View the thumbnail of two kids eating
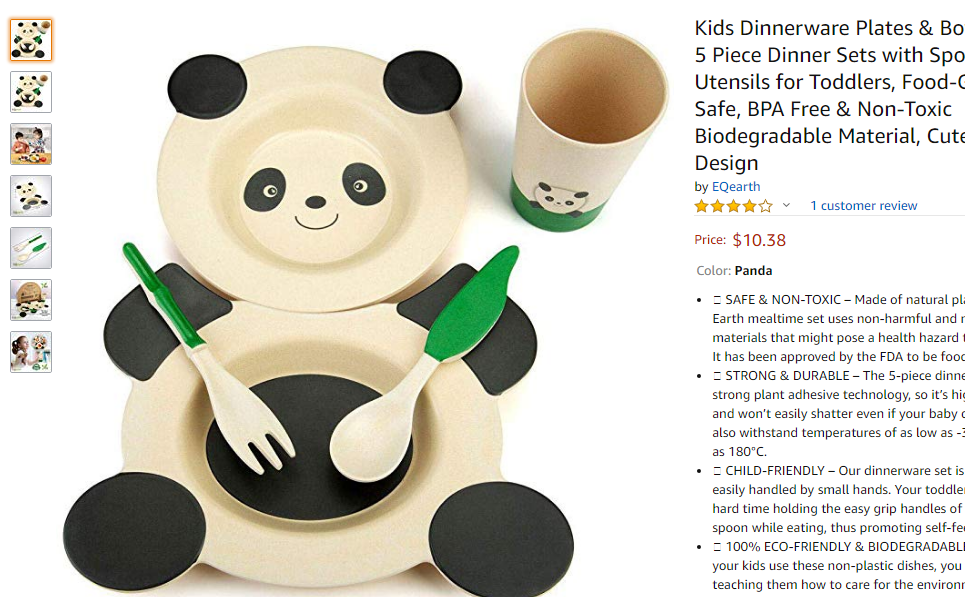This screenshot has width=965, height=597. [31, 144]
